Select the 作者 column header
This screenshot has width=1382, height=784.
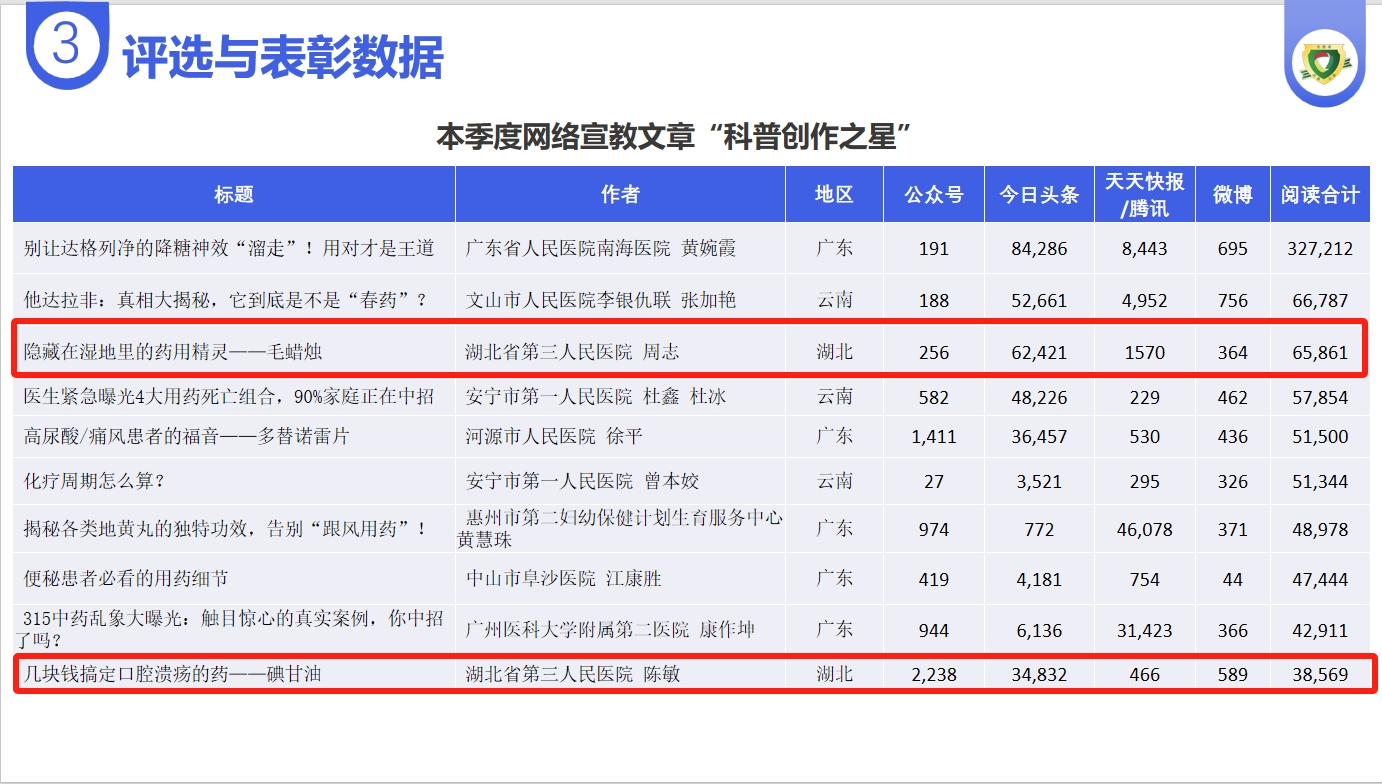pos(620,194)
